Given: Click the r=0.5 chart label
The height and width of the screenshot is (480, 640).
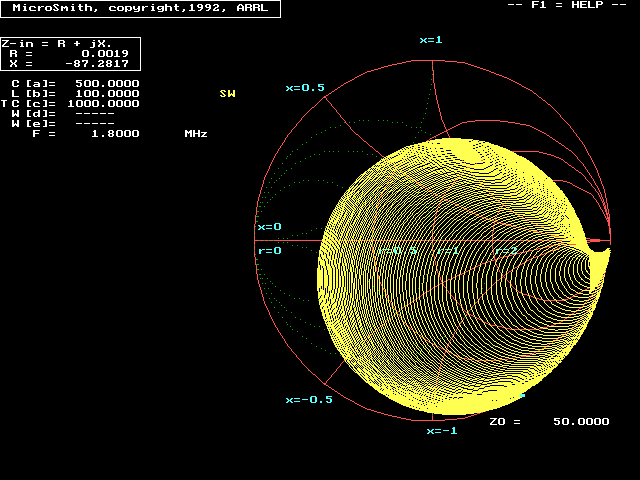Looking at the screenshot, I should [397, 251].
